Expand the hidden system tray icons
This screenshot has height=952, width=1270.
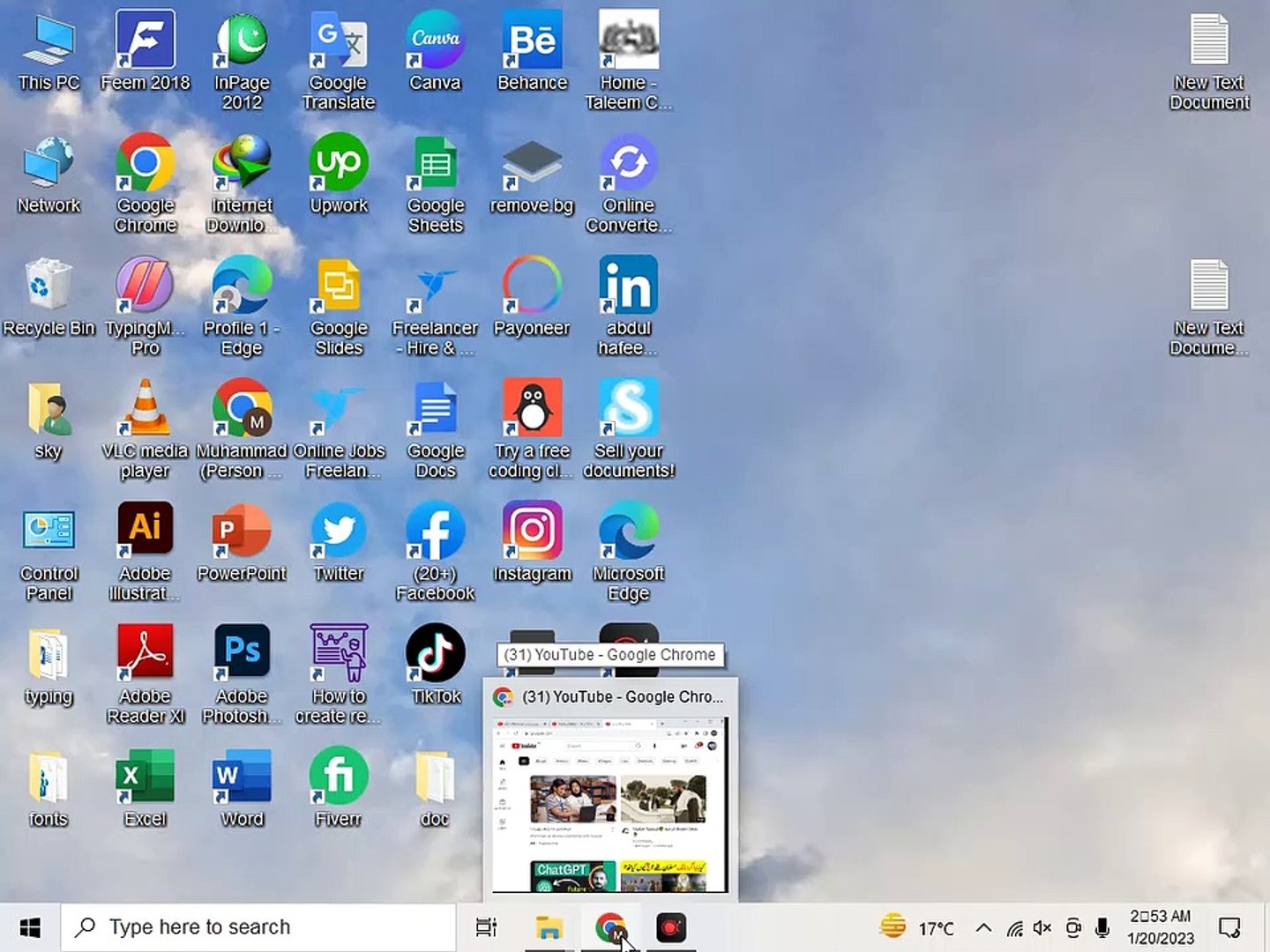(983, 927)
